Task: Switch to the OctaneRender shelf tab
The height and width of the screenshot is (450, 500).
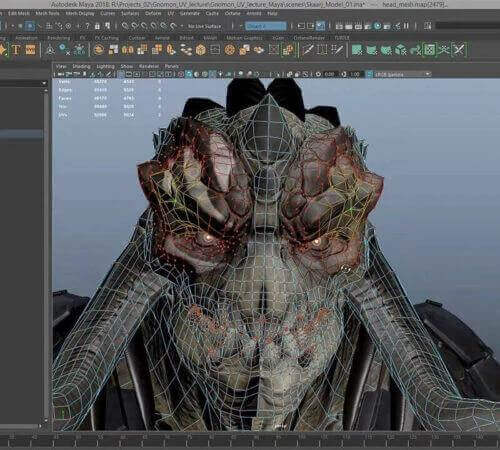Action: pyautogui.click(x=309, y=38)
